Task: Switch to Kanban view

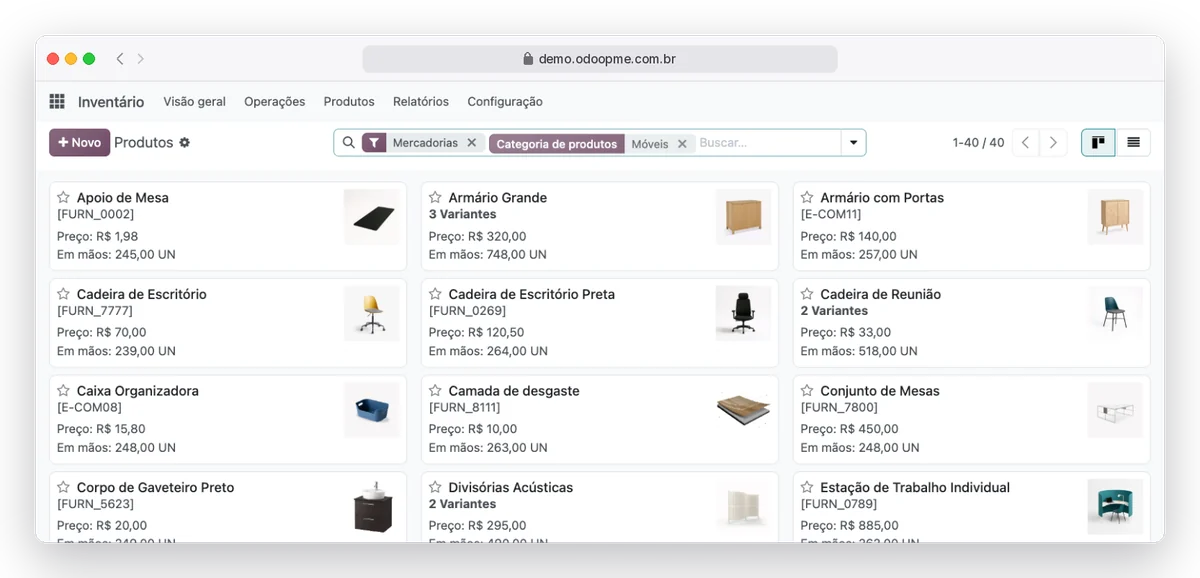Action: pos(1098,143)
